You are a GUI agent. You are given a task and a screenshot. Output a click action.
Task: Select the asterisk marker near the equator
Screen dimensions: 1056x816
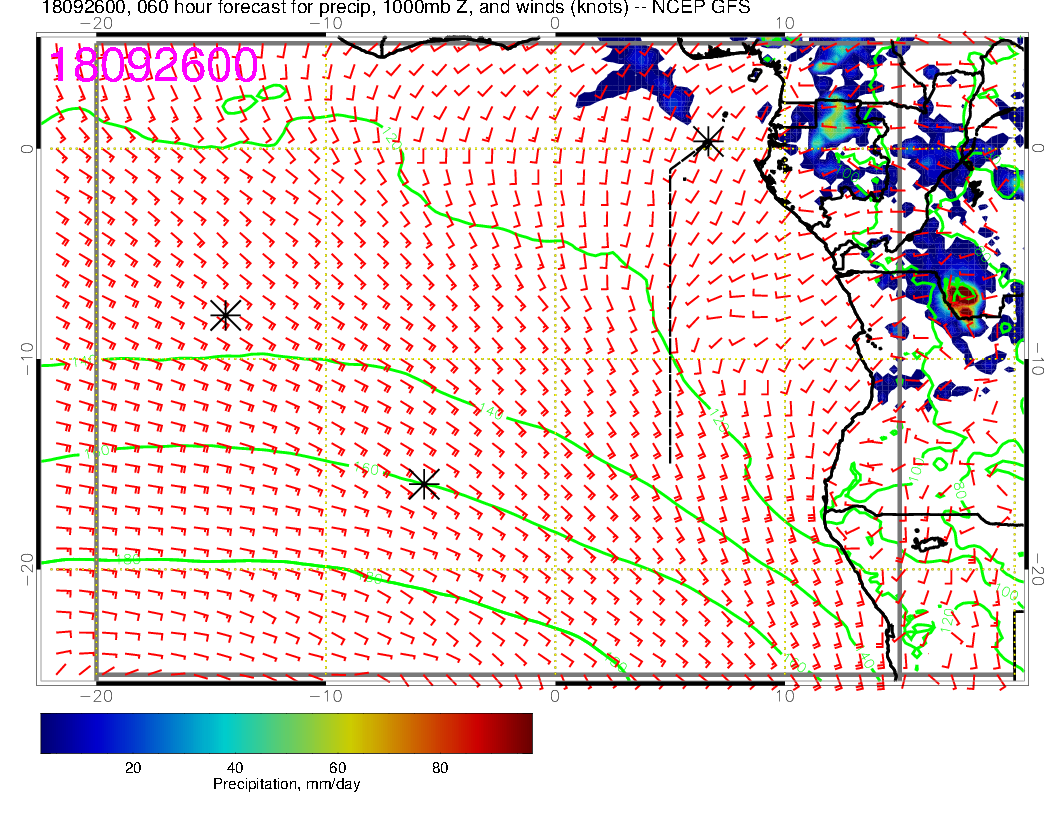[x=708, y=142]
